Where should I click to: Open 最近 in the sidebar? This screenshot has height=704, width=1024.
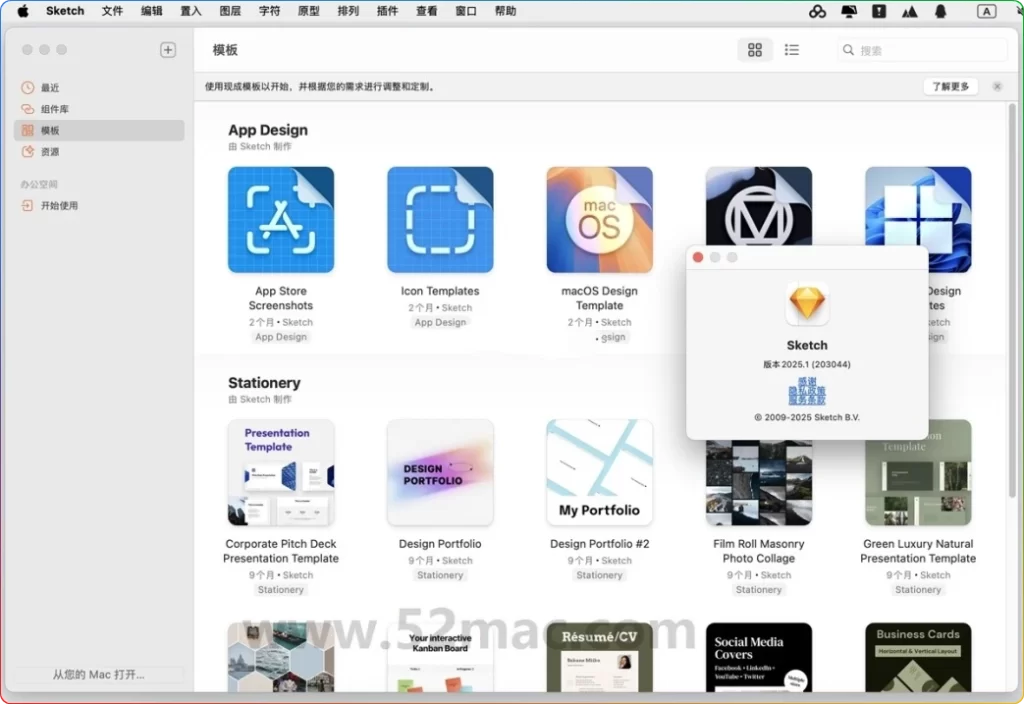tap(99, 88)
